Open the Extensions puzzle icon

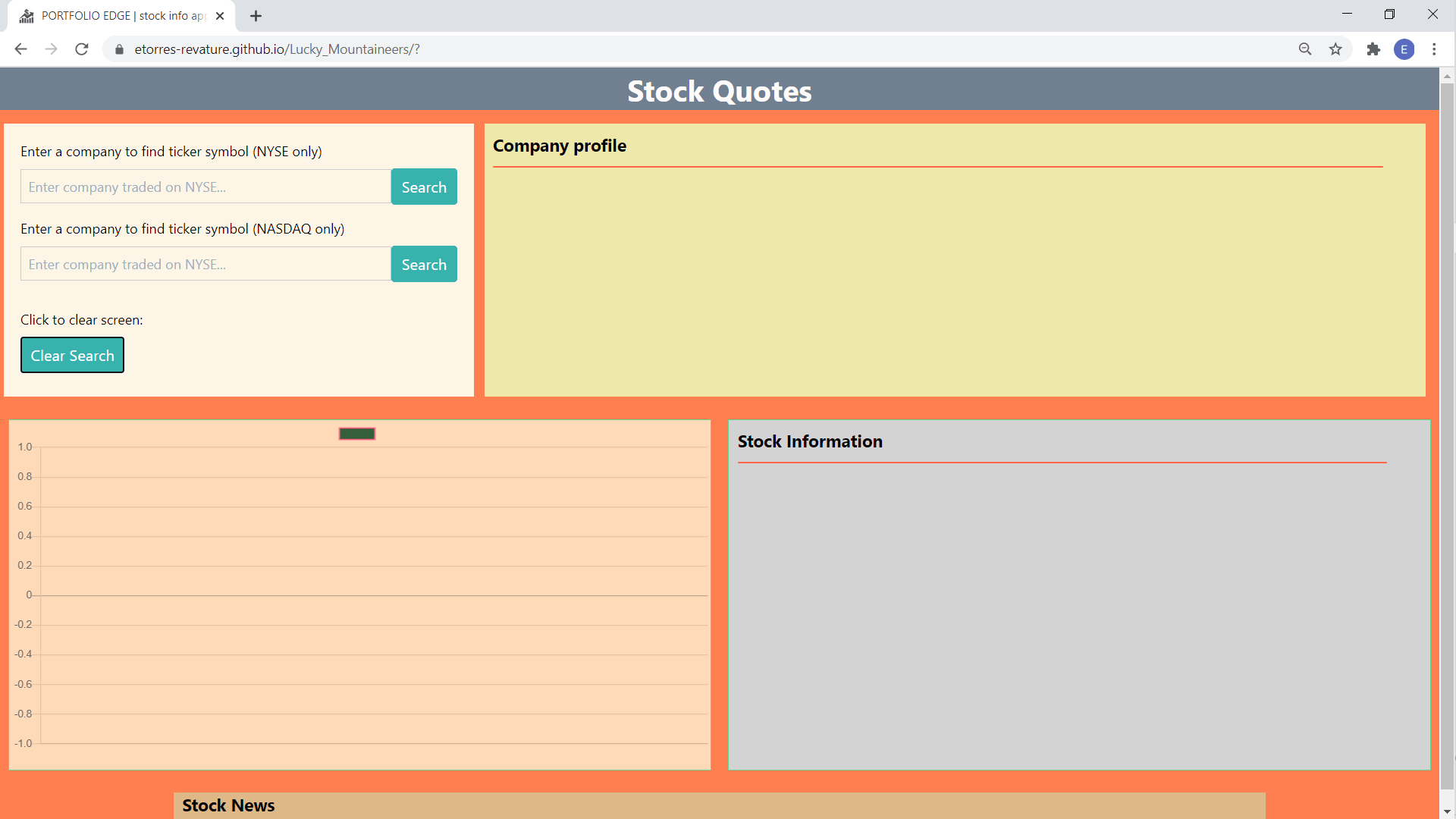pyautogui.click(x=1373, y=49)
